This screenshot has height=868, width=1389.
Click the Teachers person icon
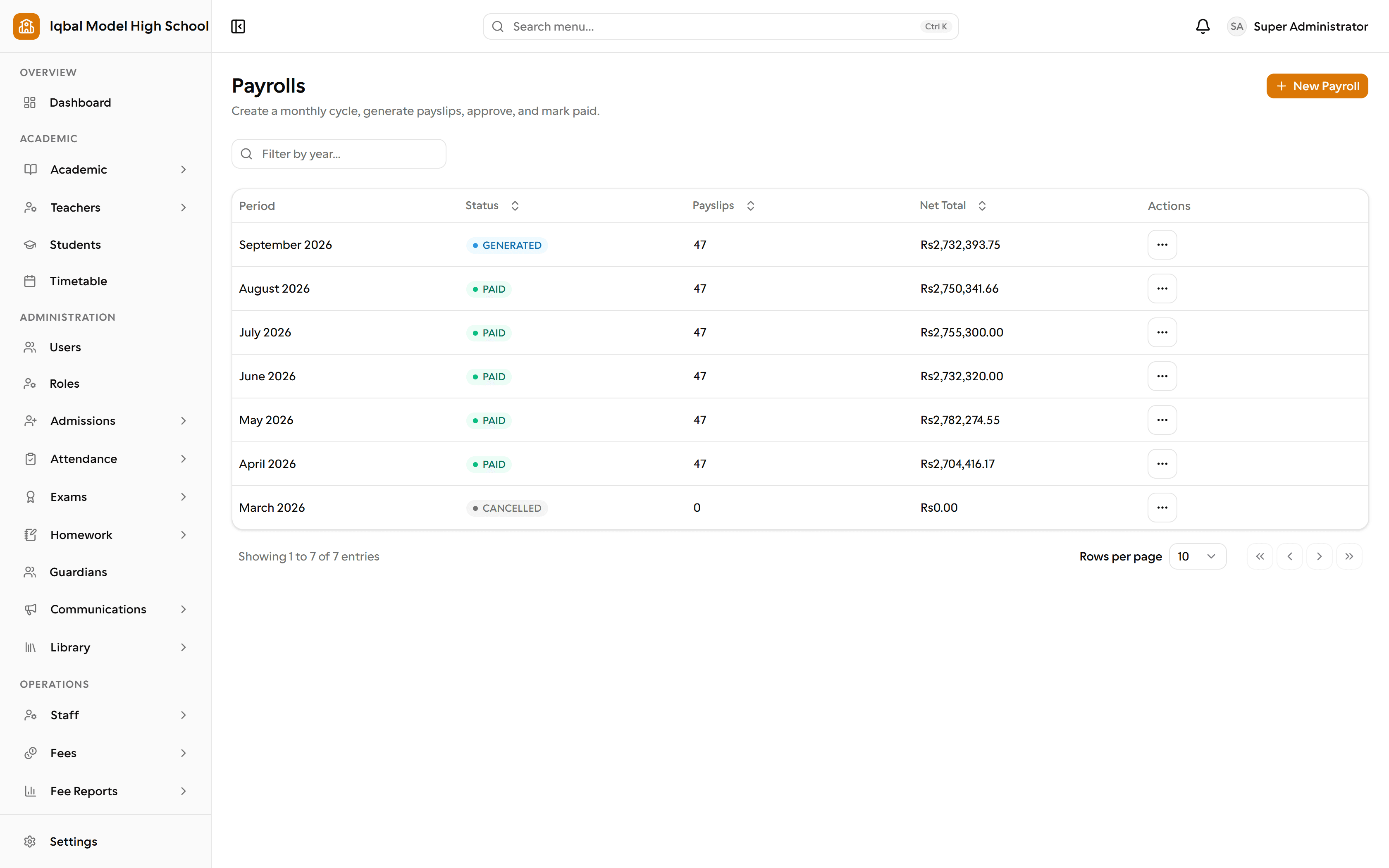(31, 207)
